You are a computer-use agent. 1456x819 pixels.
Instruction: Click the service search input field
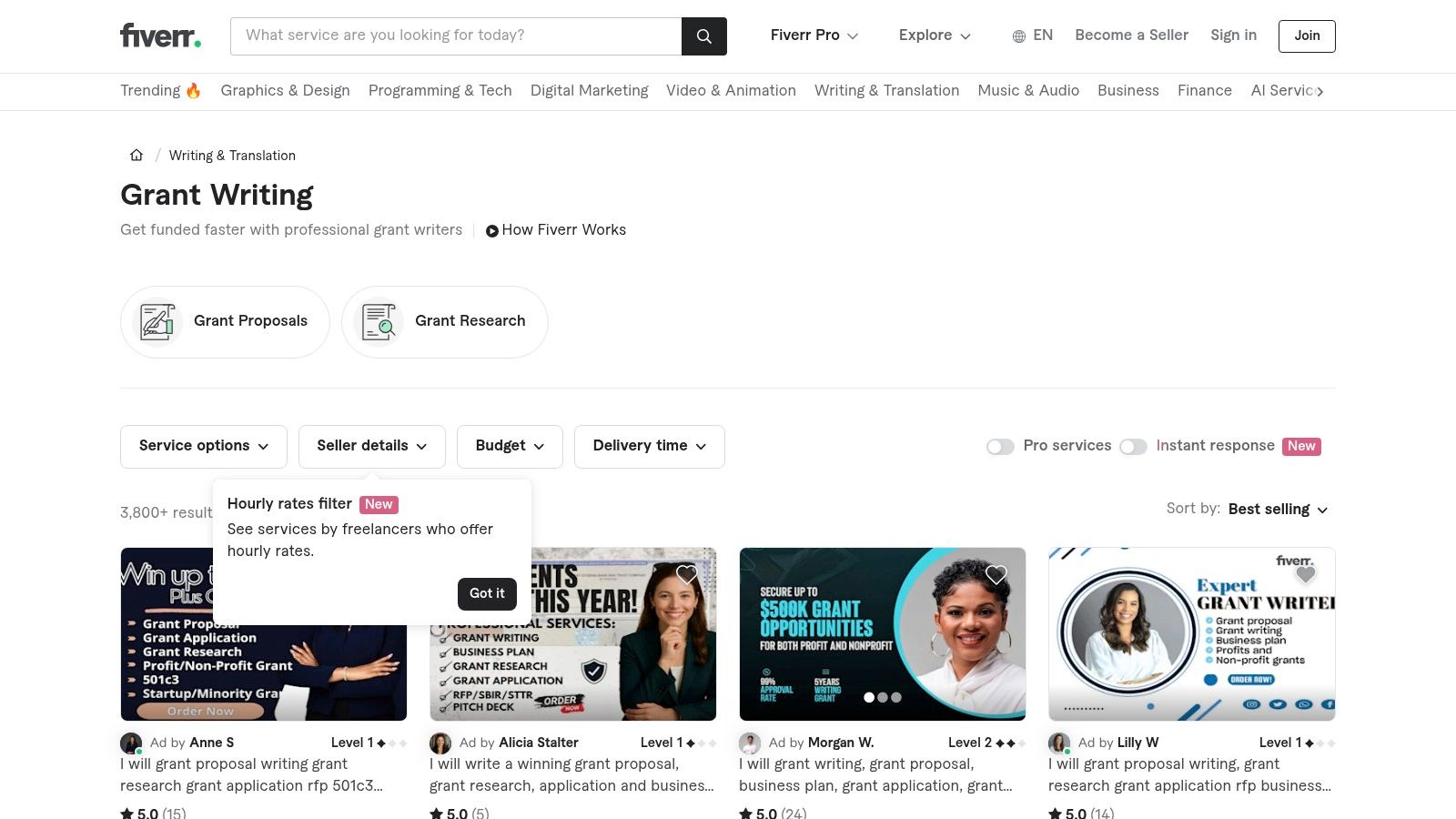coord(456,36)
